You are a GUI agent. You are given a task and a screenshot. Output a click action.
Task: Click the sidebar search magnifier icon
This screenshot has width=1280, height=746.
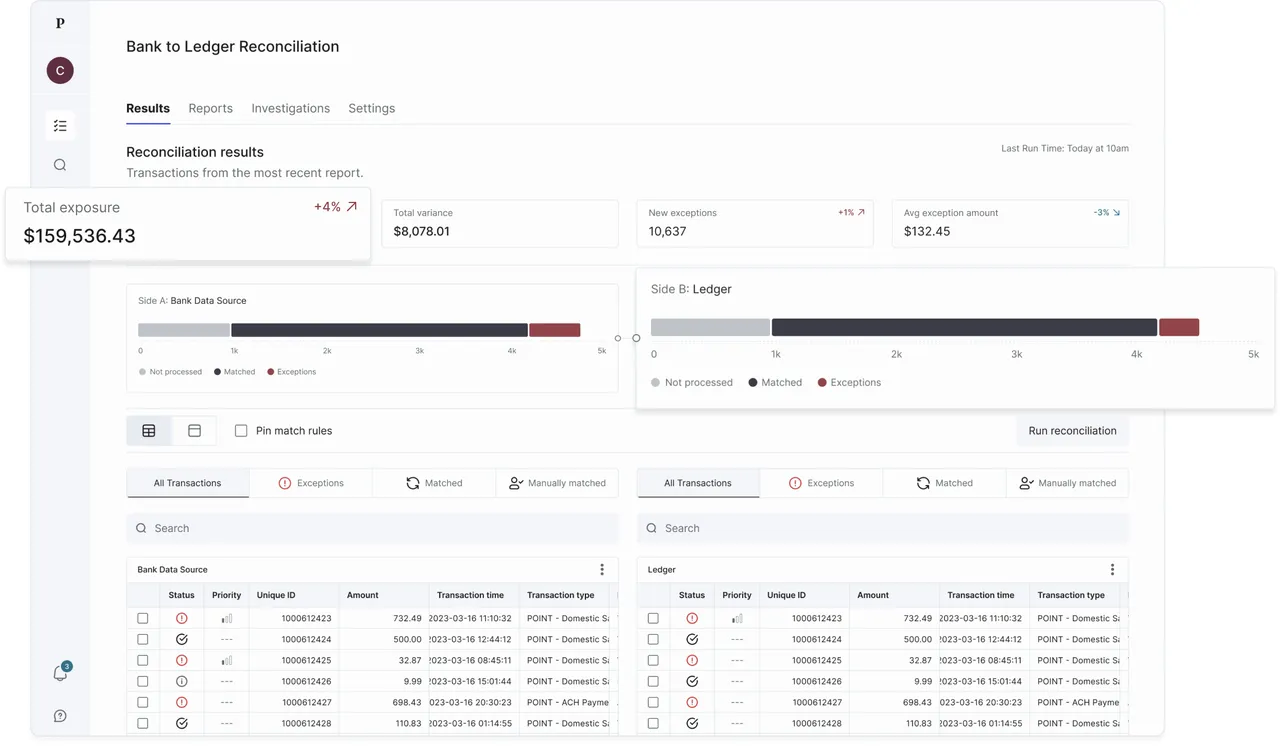pyautogui.click(x=60, y=165)
